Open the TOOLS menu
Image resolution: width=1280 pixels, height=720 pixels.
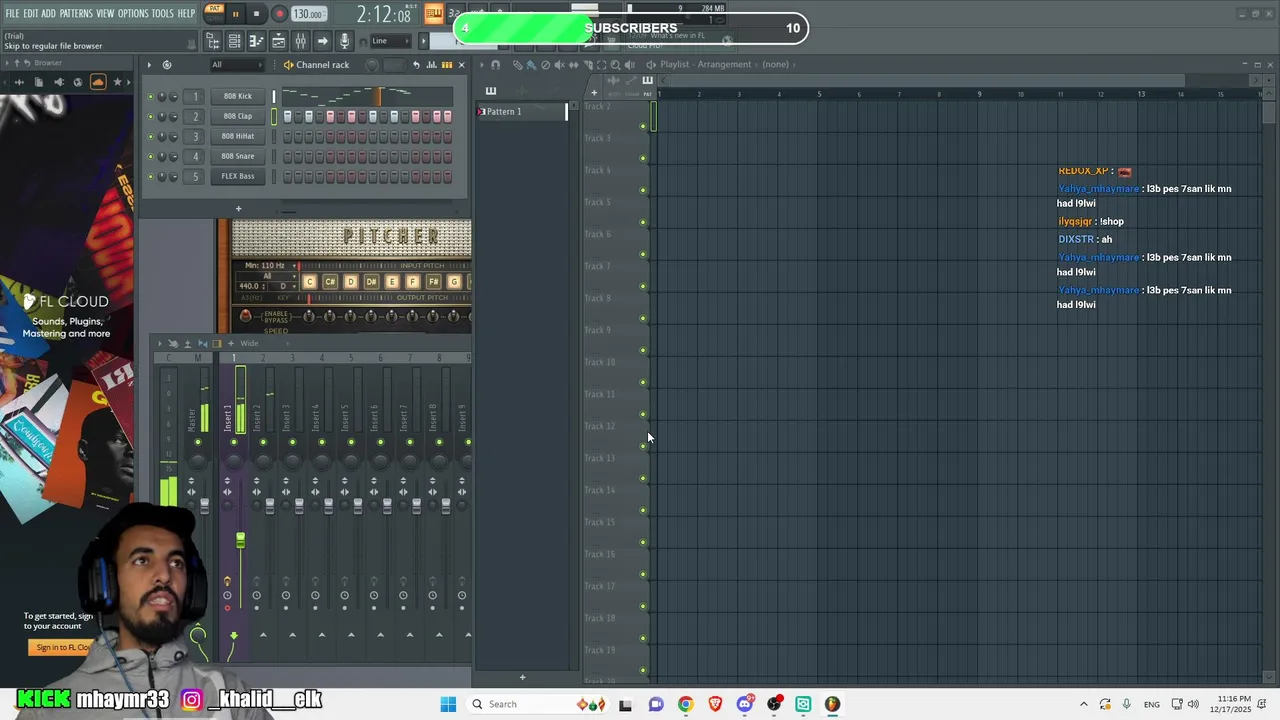pos(162,14)
